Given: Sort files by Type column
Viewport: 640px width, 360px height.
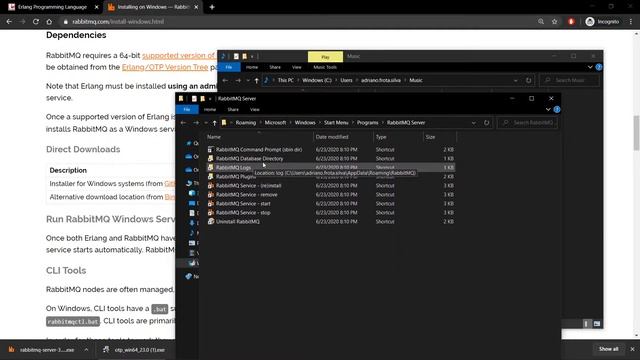Looking at the screenshot, I should coord(398,137).
